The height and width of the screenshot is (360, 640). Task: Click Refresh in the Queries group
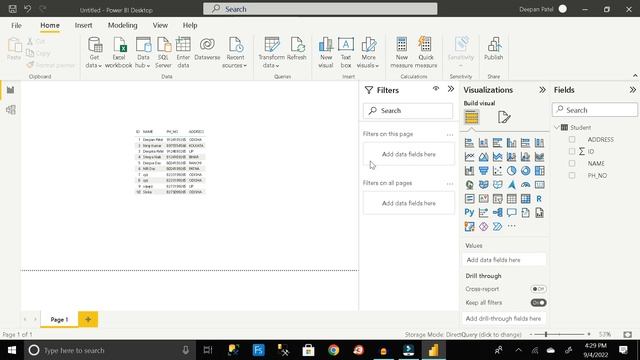(x=297, y=50)
